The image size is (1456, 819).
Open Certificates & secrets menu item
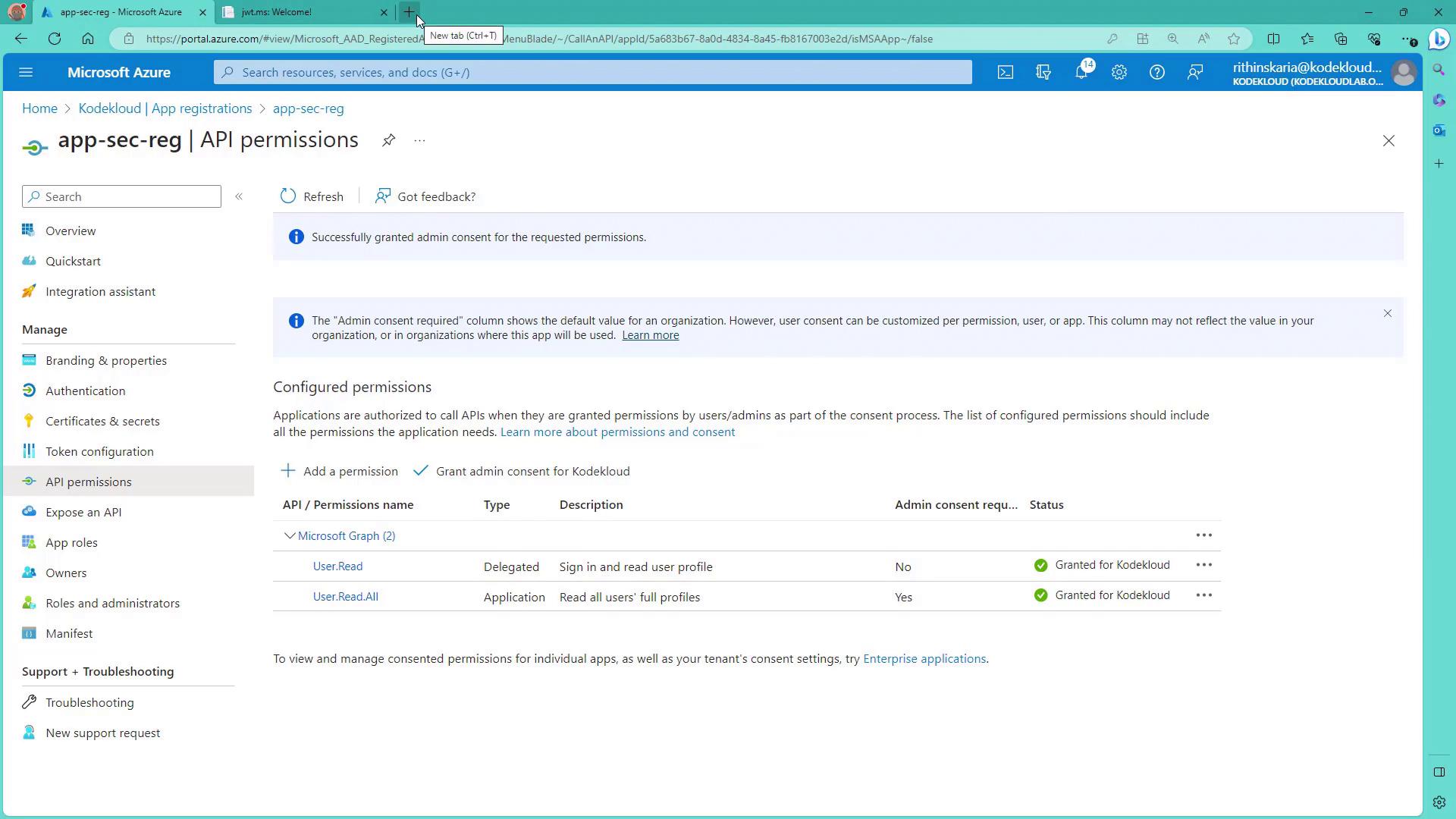(102, 421)
